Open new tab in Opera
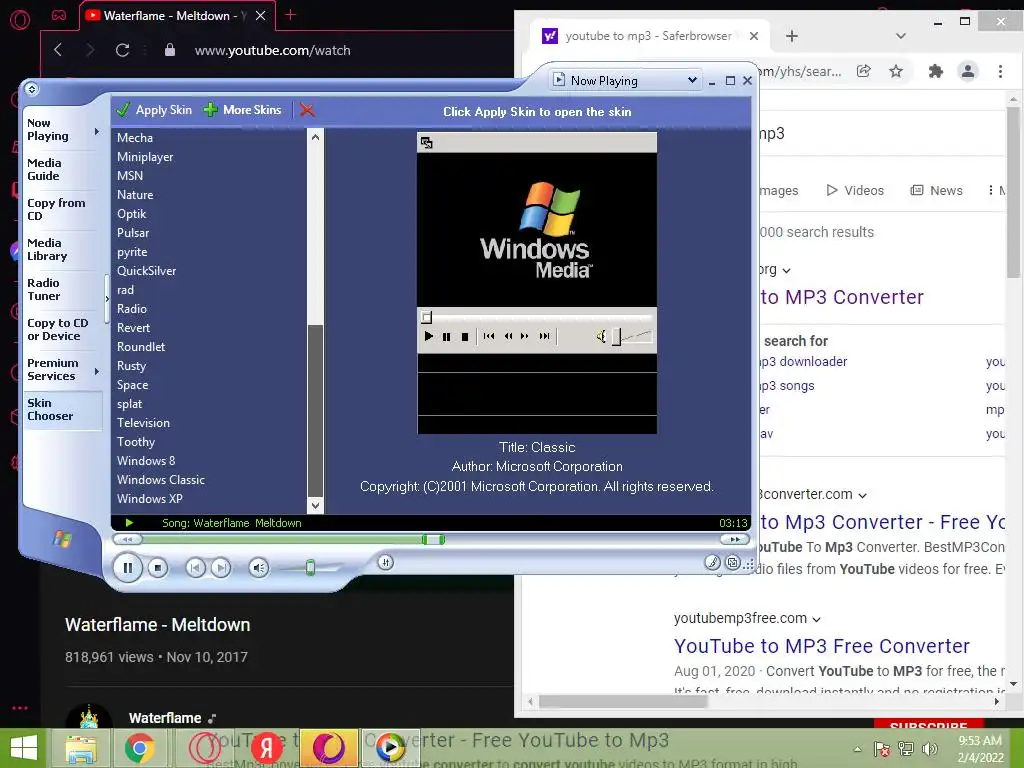Image resolution: width=1024 pixels, height=768 pixels. click(x=291, y=15)
